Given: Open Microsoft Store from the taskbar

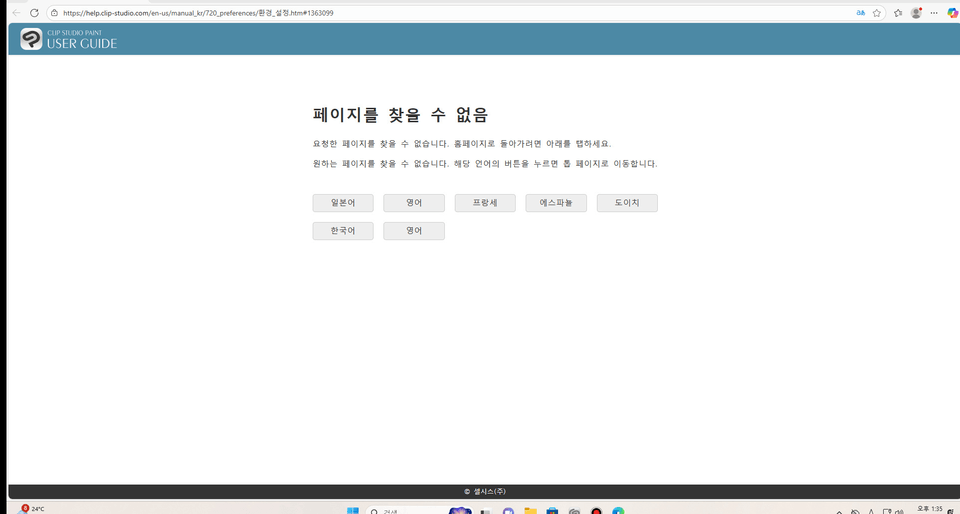Looking at the screenshot, I should [x=552, y=511].
